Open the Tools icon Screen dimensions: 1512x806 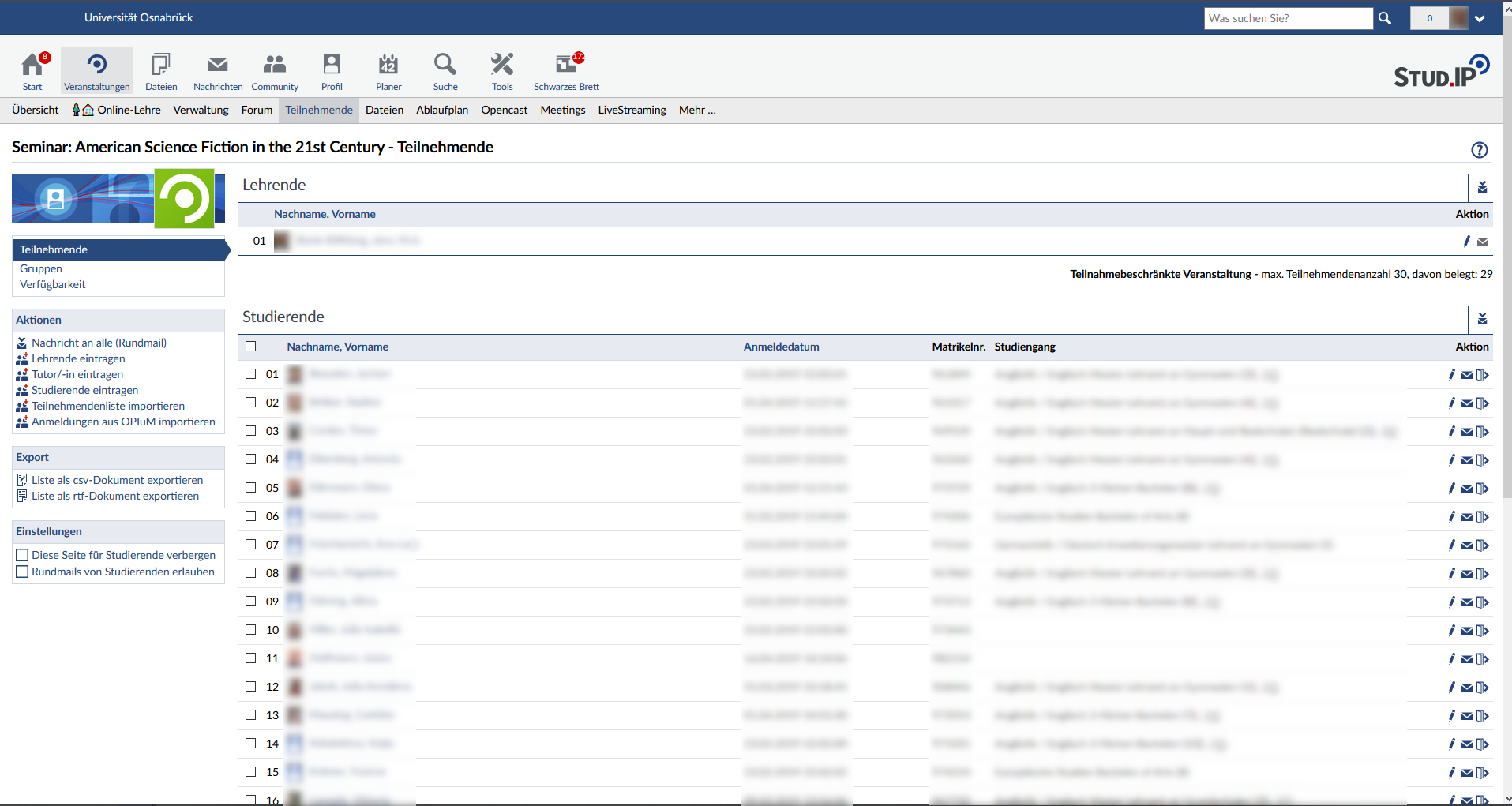pyautogui.click(x=502, y=66)
